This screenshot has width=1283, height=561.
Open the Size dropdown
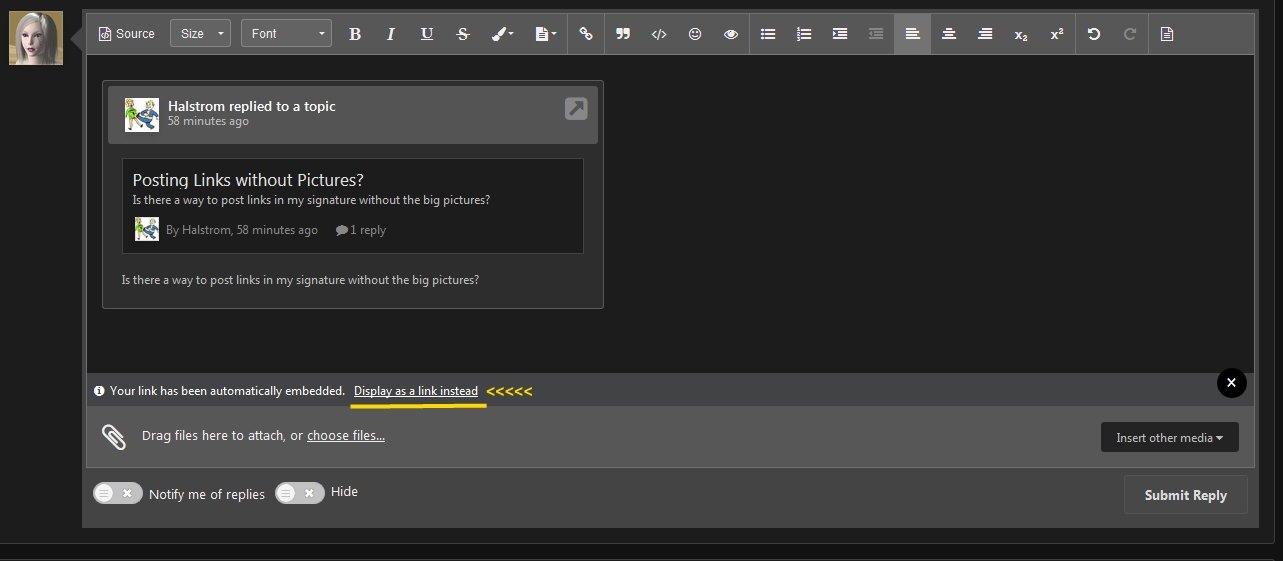(x=200, y=34)
